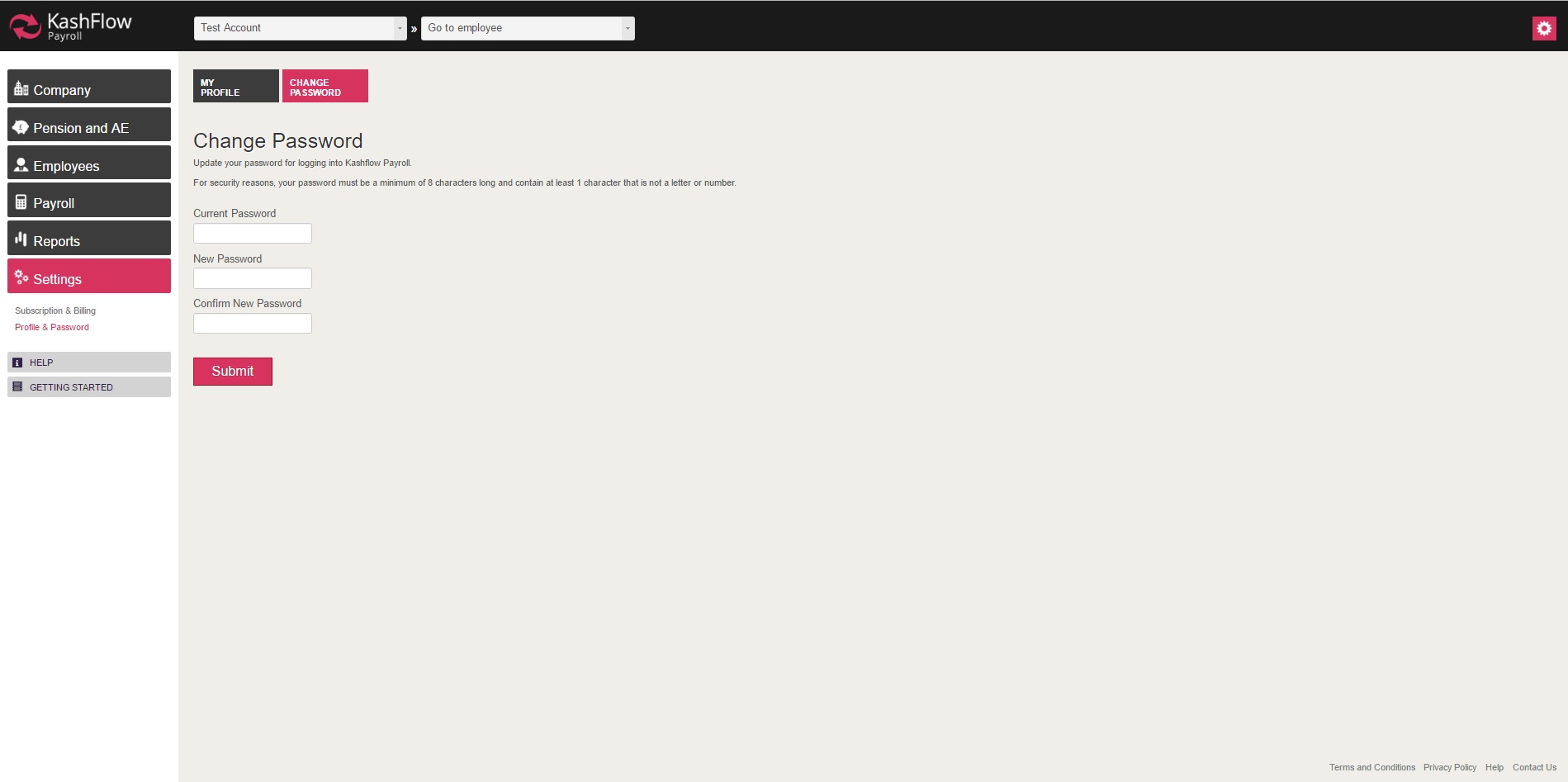Focus the Current Password field
1568x782 pixels.
(x=252, y=234)
